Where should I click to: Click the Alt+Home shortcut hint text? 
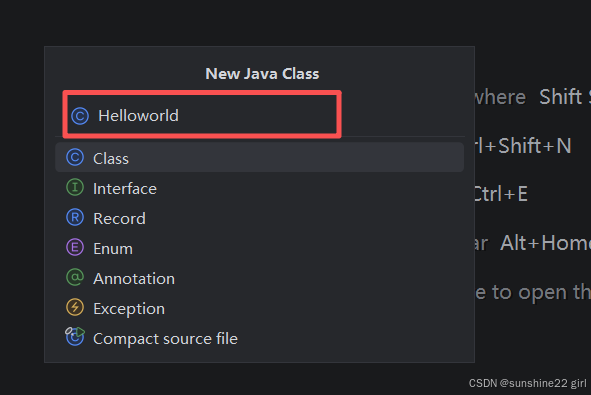pyautogui.click(x=545, y=243)
